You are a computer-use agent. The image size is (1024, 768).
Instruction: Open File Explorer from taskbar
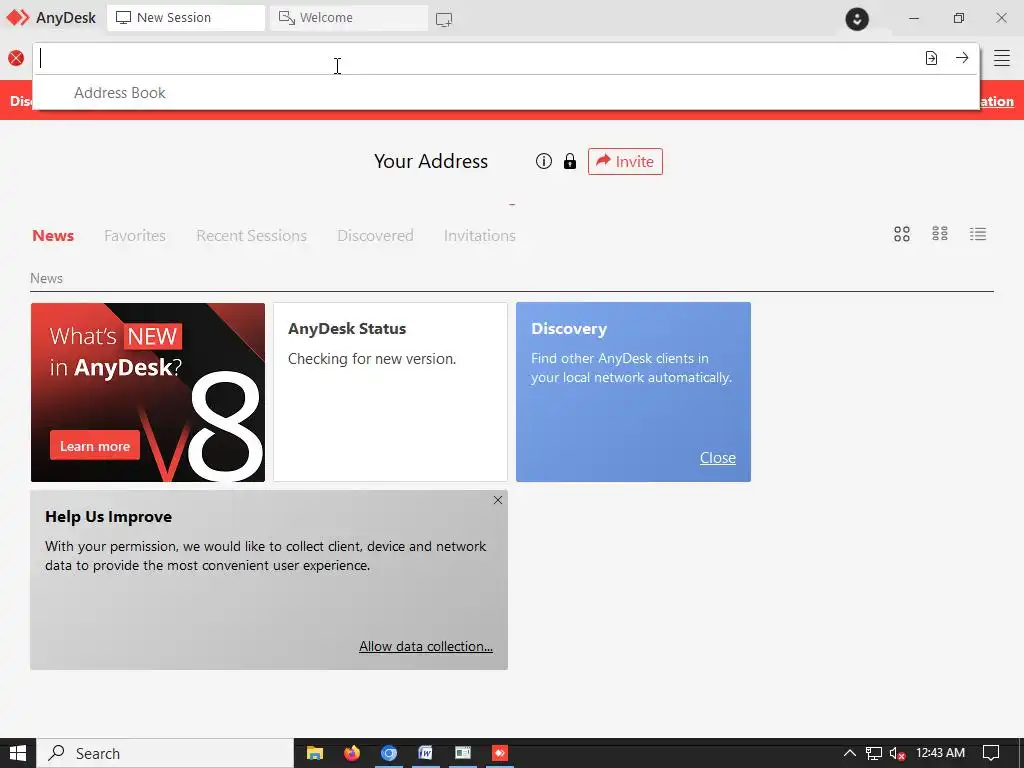[315, 753]
